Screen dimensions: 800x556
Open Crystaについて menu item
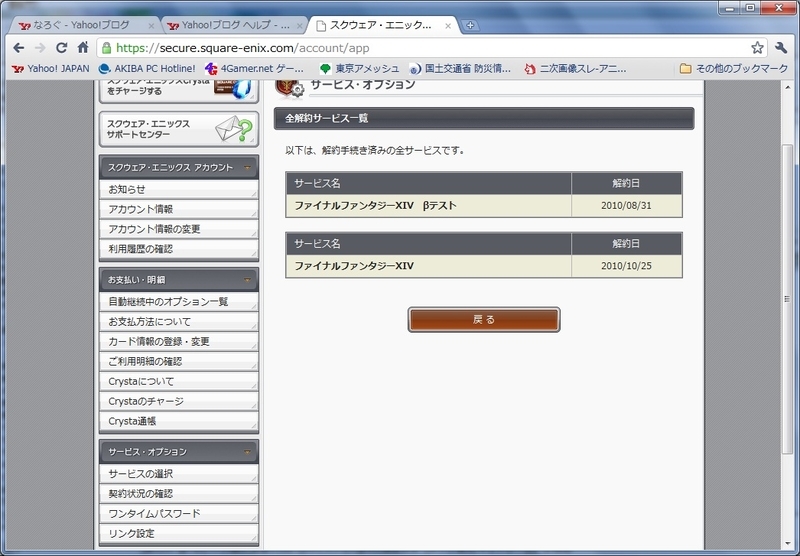tap(179, 381)
